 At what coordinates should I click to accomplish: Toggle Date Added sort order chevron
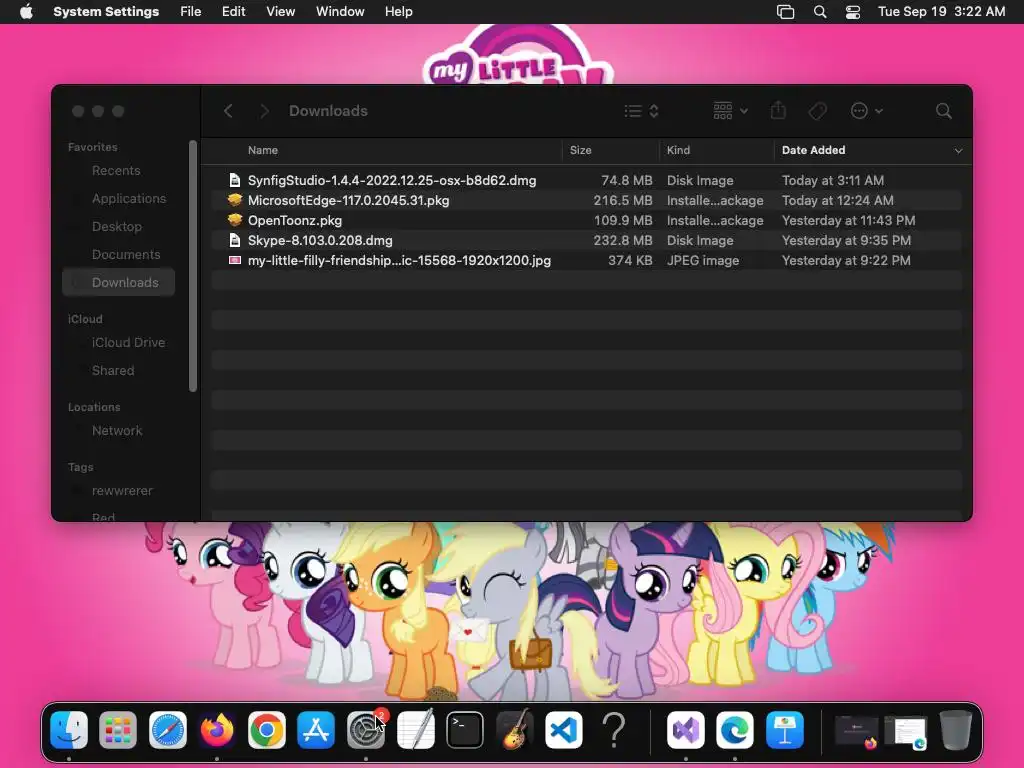[958, 151]
